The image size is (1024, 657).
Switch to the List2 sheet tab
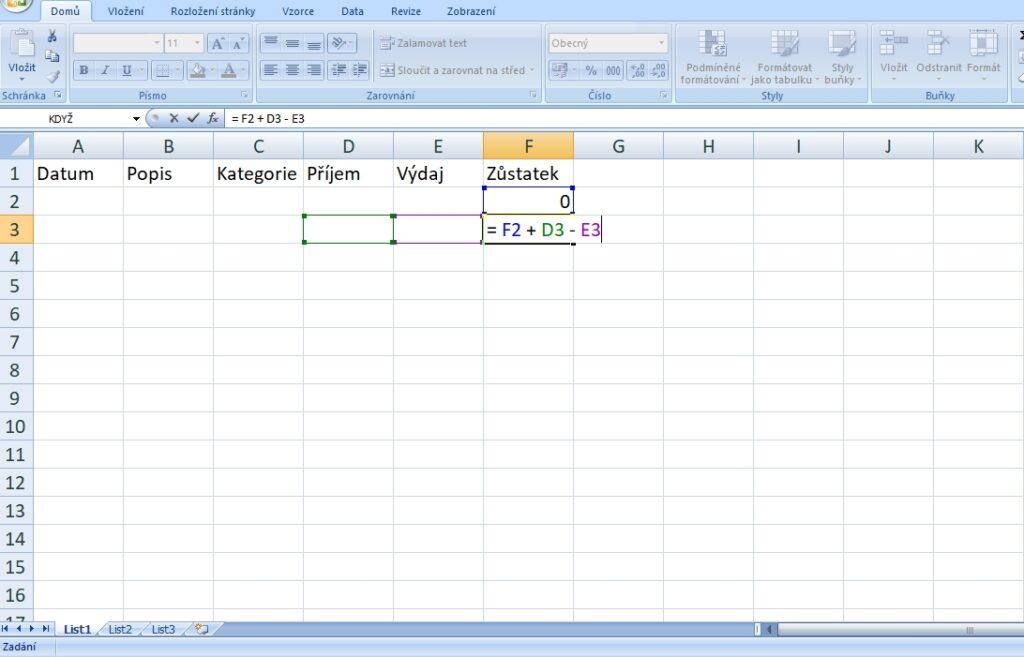[x=120, y=629]
